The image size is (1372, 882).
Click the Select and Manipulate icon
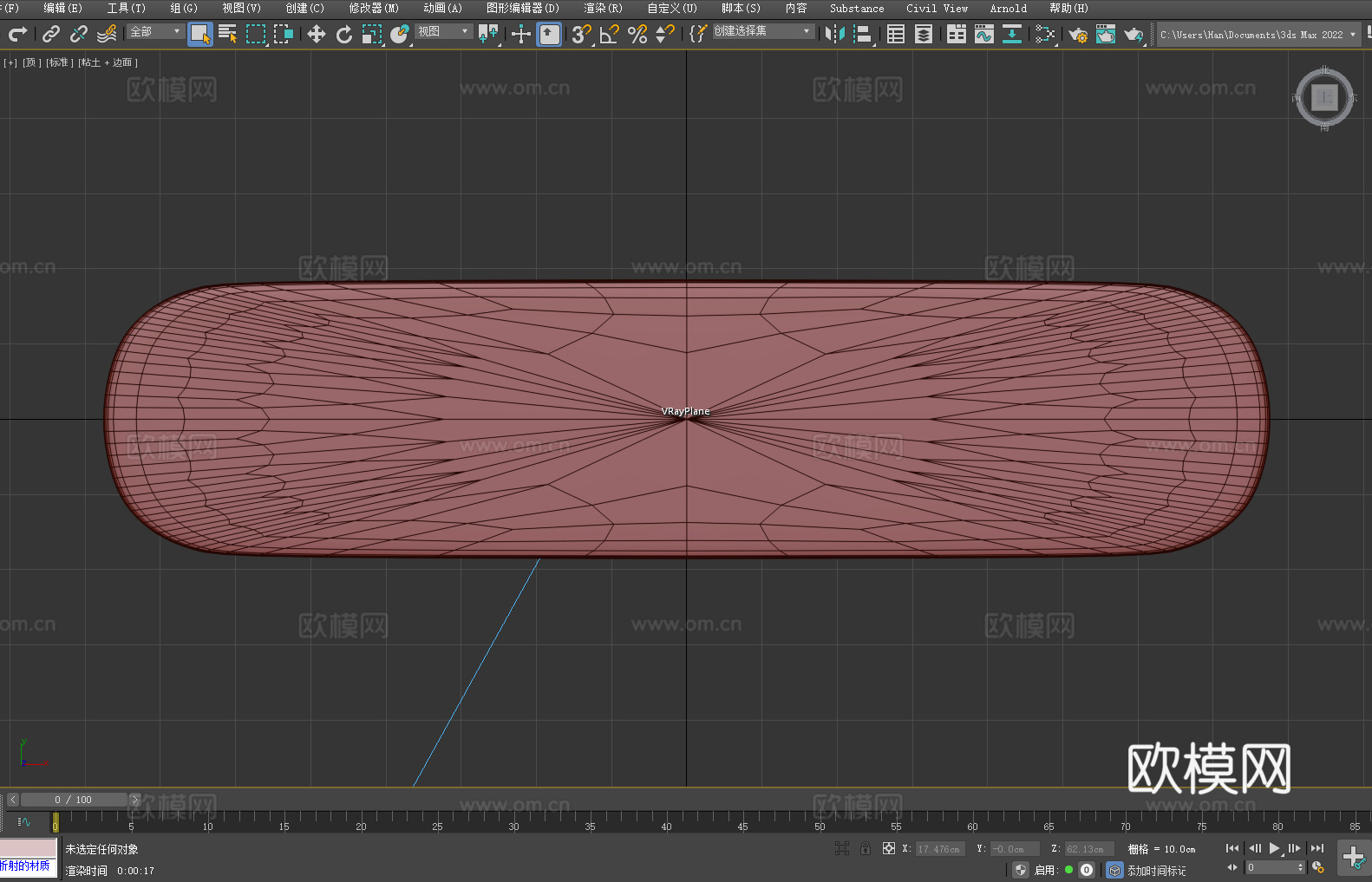point(521,34)
